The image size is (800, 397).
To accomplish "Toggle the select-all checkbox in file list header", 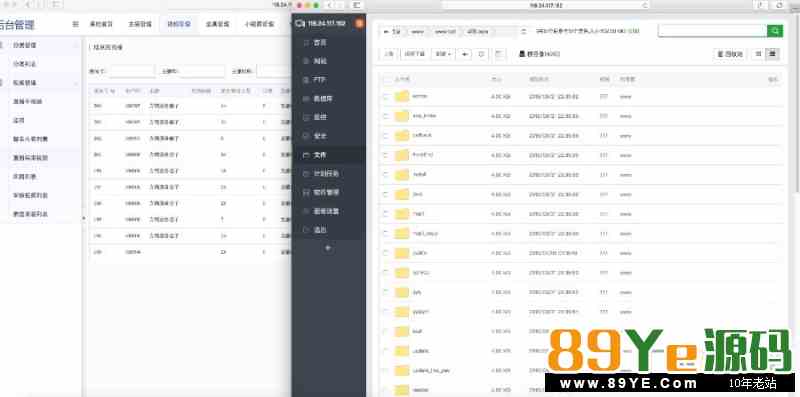I will tap(386, 80).
